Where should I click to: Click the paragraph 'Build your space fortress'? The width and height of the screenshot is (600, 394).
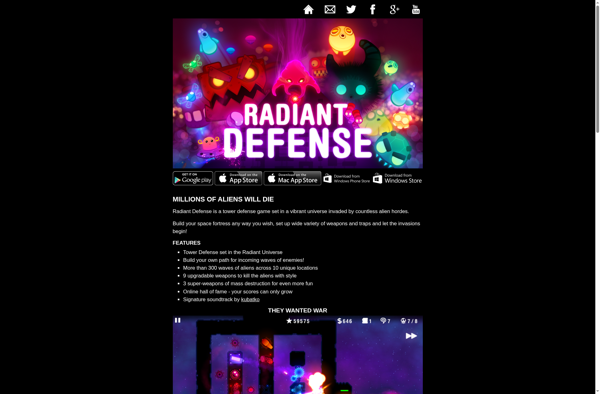297,227
